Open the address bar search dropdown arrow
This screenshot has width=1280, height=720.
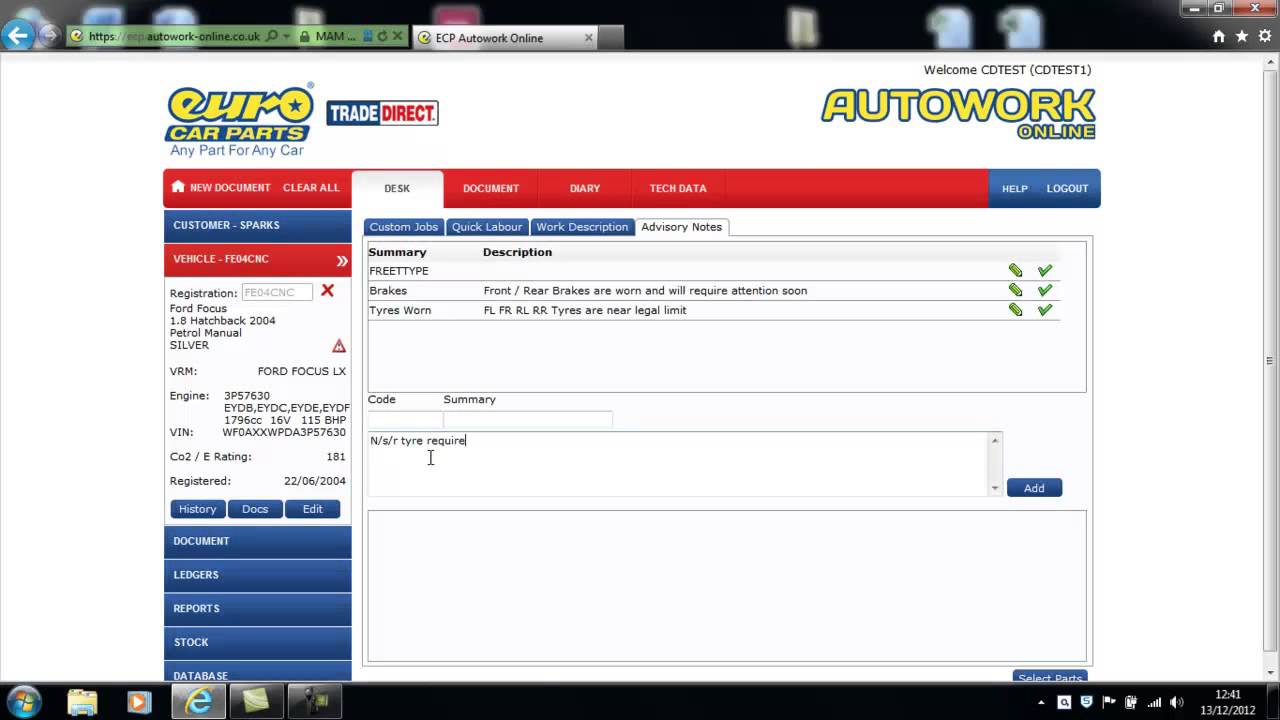286,36
